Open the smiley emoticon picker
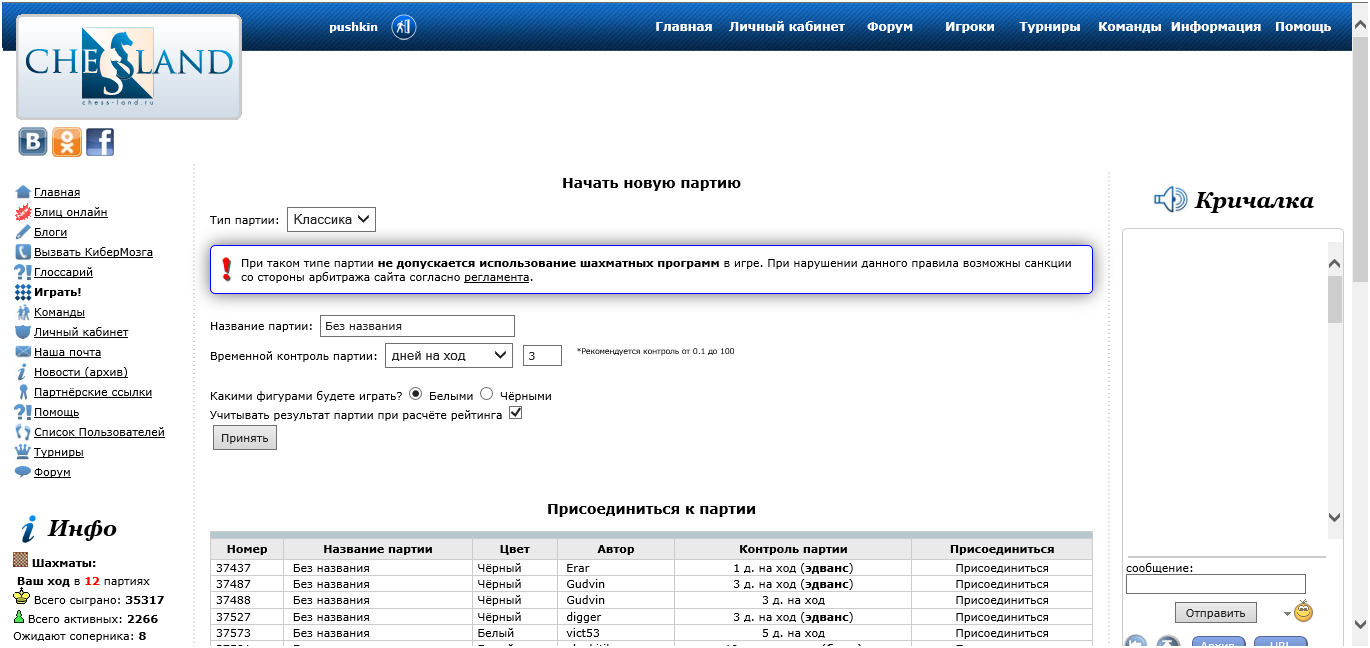 coord(1303,611)
